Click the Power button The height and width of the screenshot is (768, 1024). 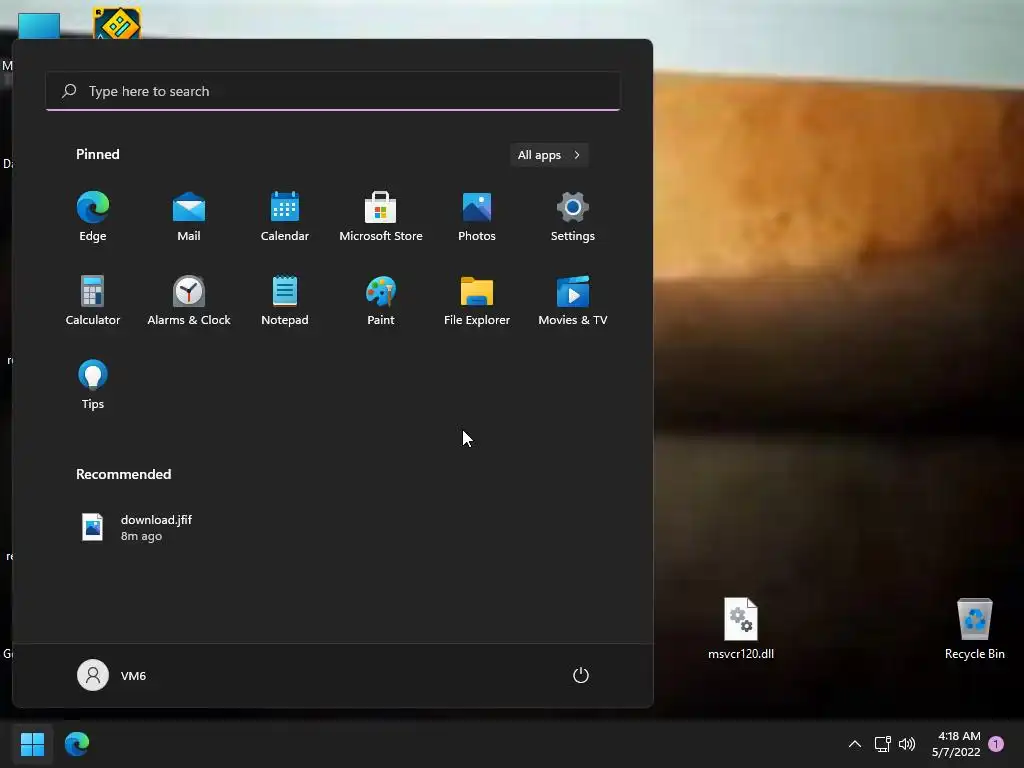[x=581, y=675]
